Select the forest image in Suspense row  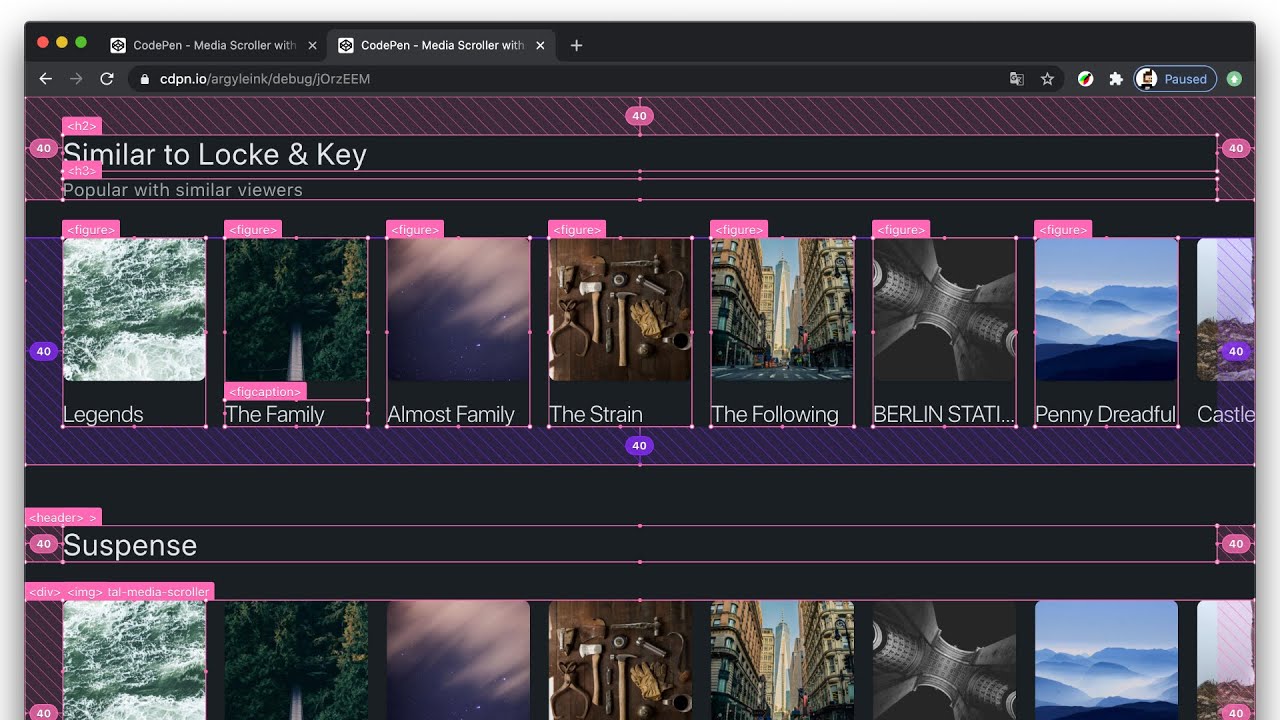pos(296,660)
